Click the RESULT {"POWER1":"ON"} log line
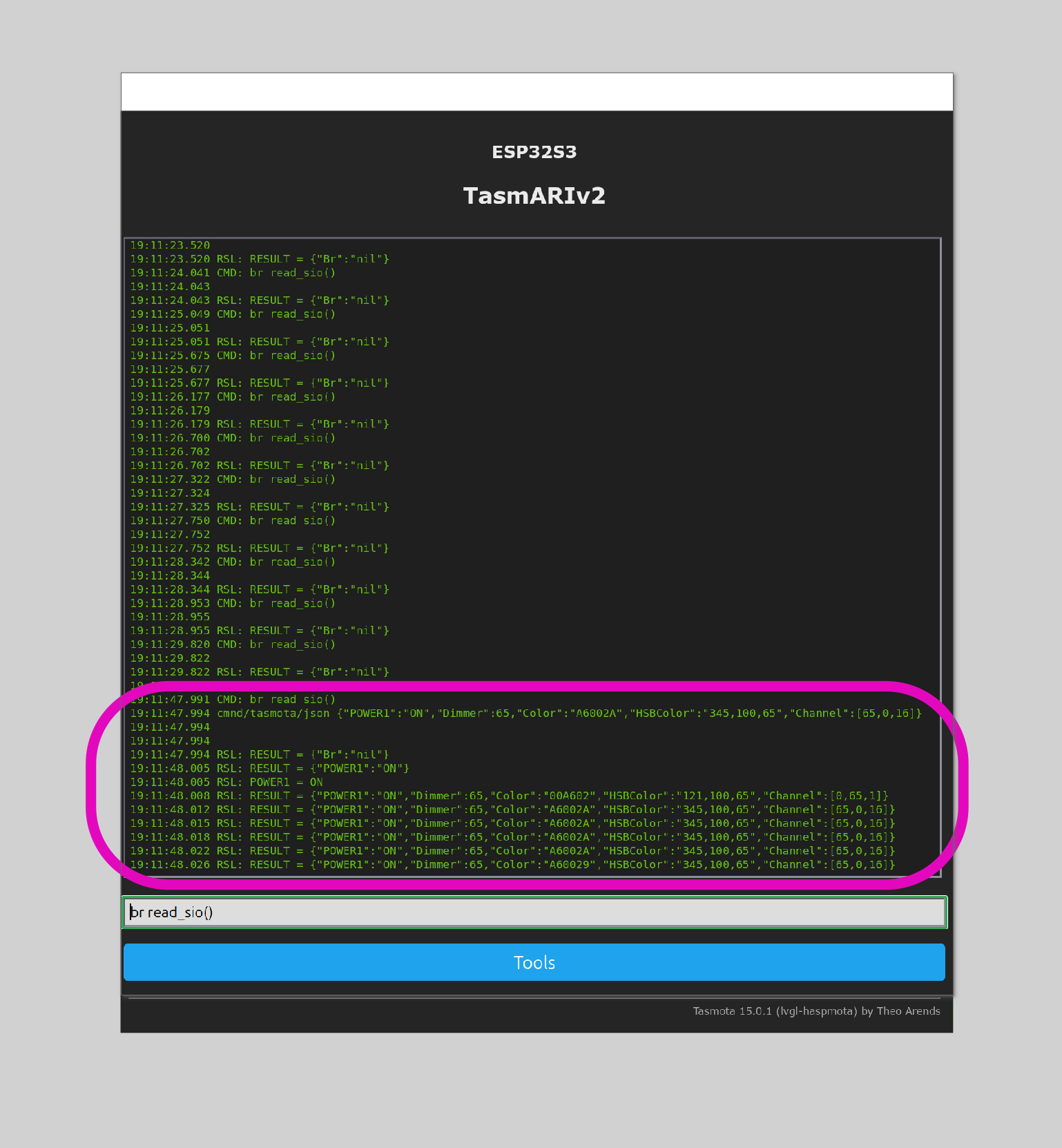 point(269,768)
